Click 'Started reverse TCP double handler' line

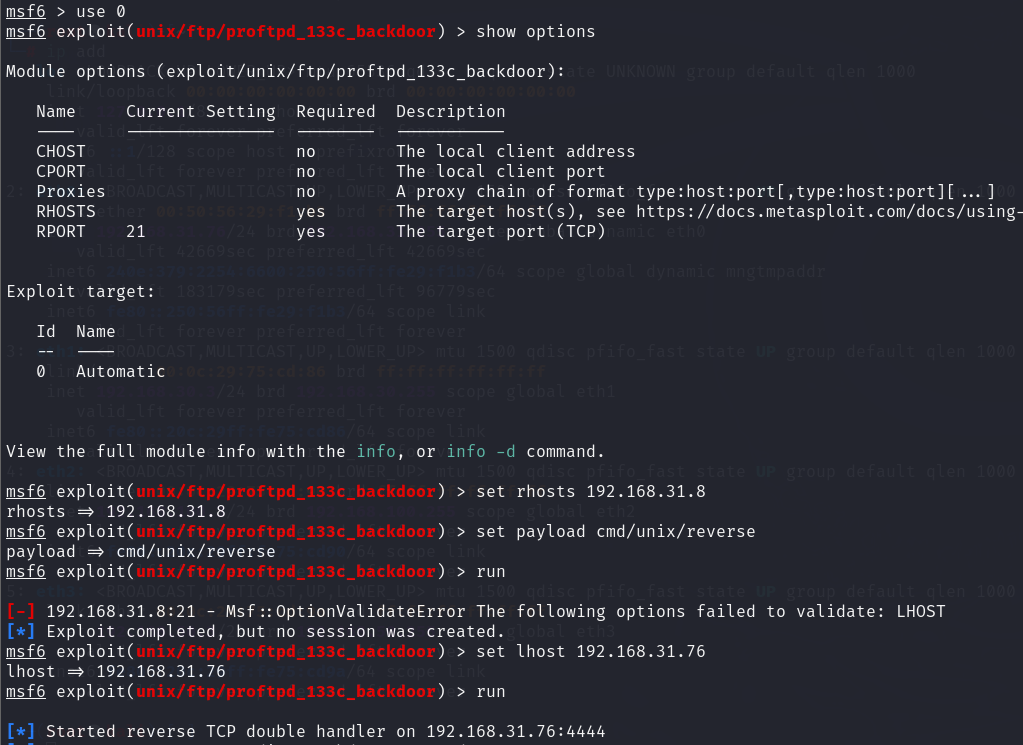point(325,732)
